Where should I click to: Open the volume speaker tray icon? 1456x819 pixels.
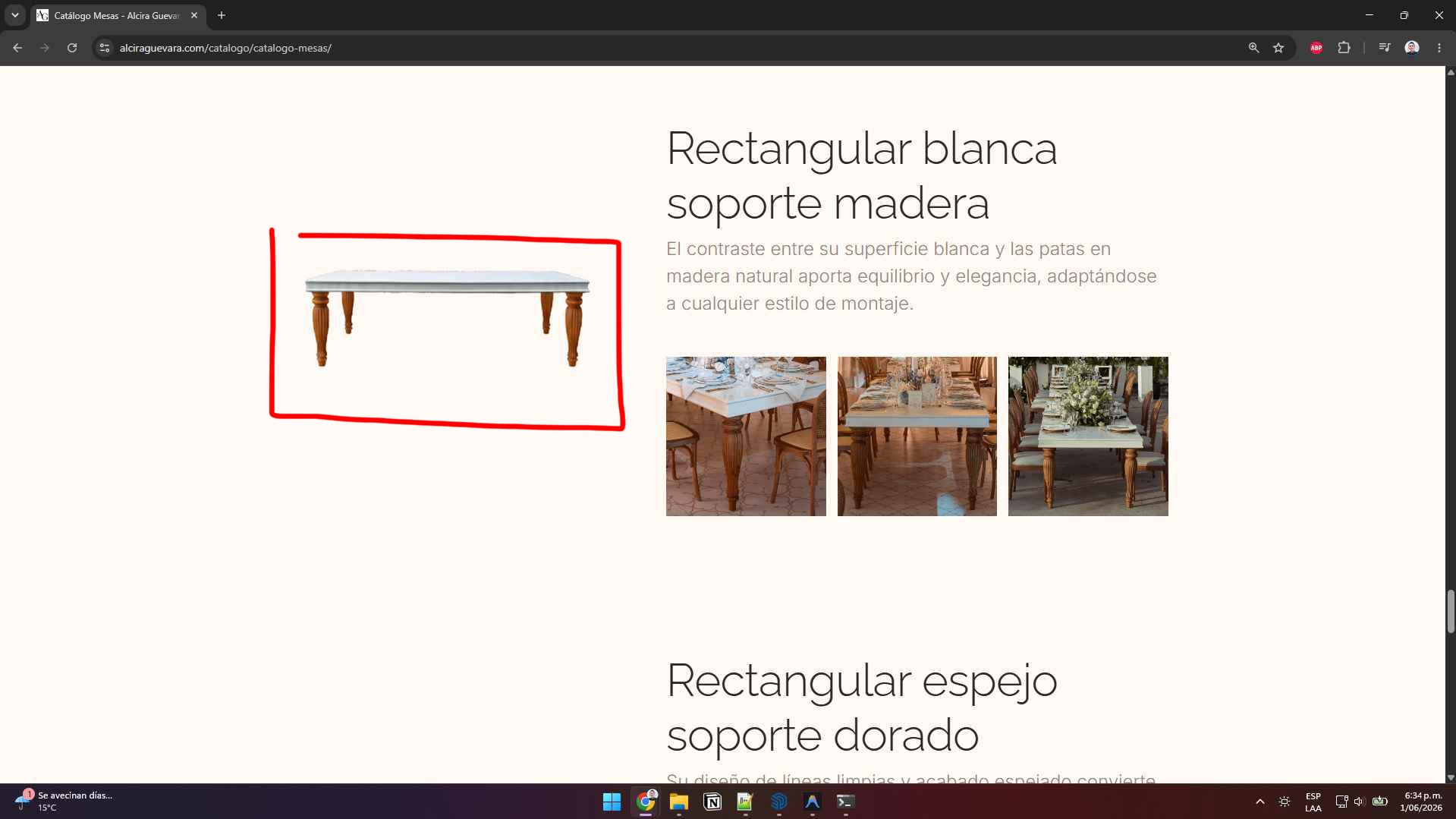tap(1359, 802)
